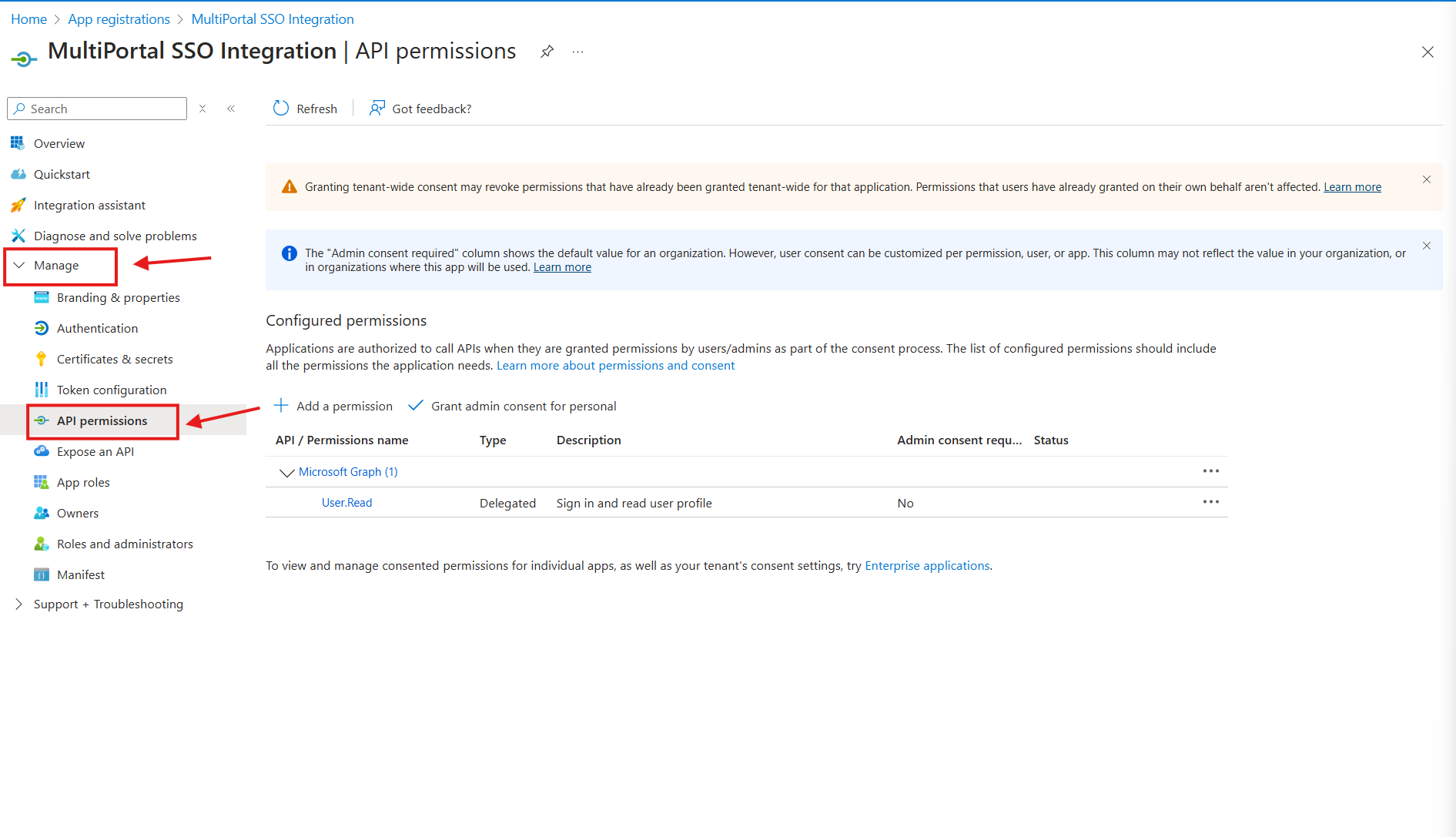Click the 'Delegated' type cell
The height and width of the screenshot is (837, 1456).
coord(507,503)
